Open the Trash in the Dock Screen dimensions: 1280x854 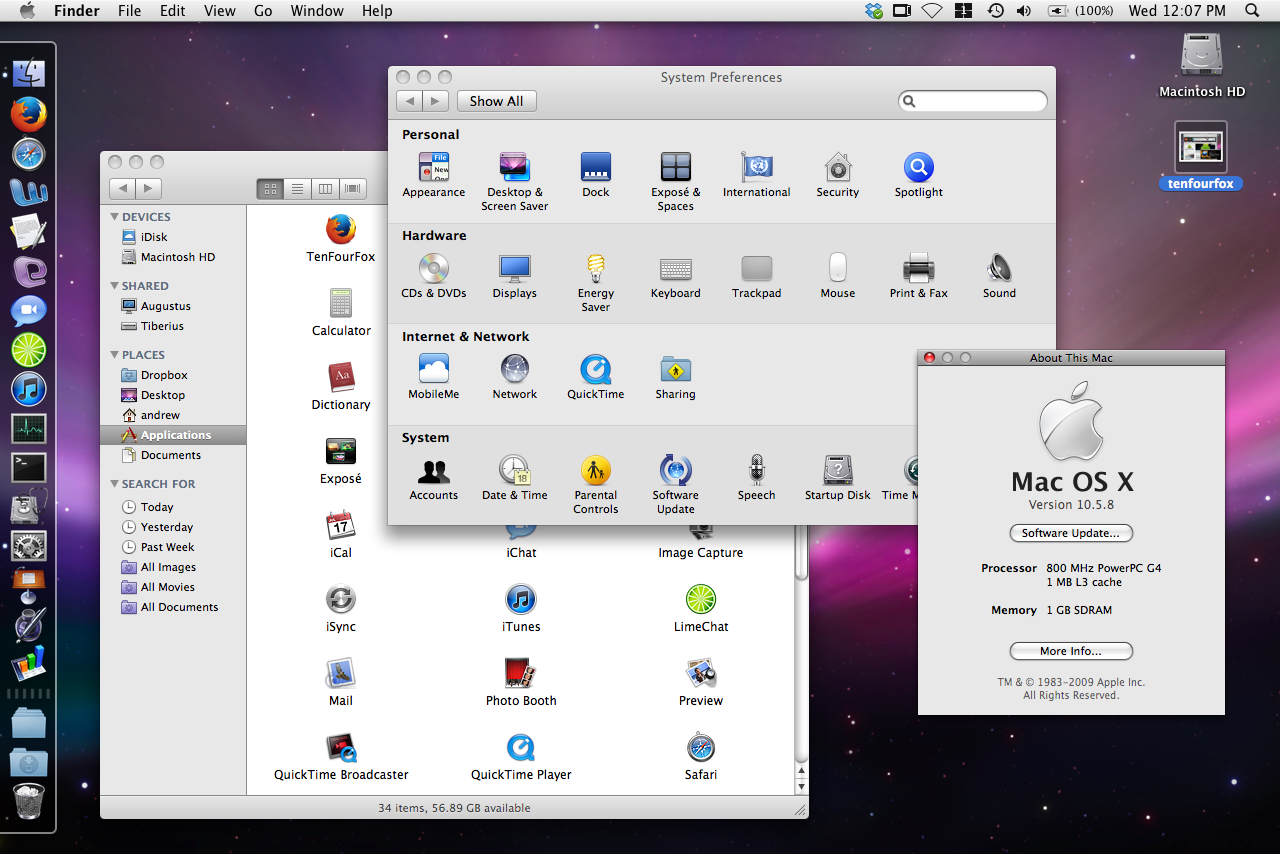pos(29,801)
